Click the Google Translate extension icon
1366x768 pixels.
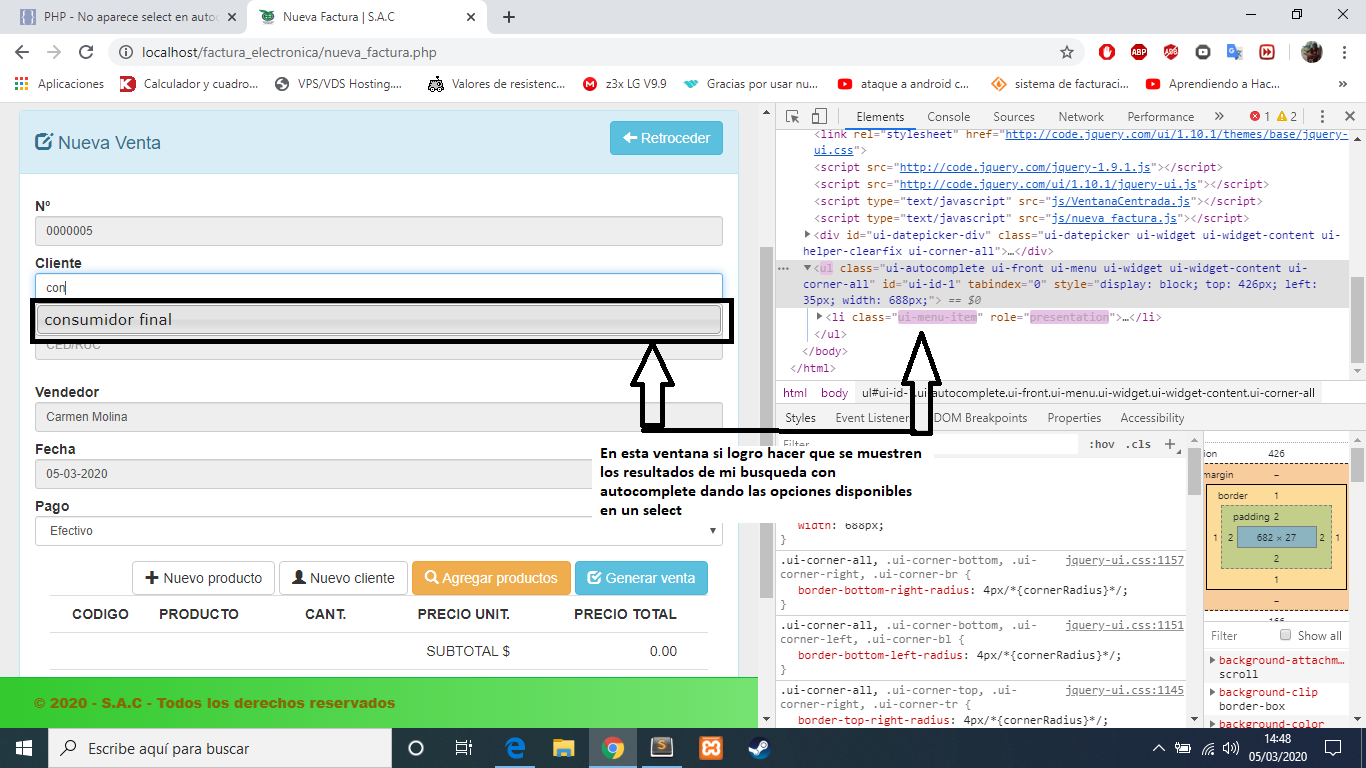1234,52
